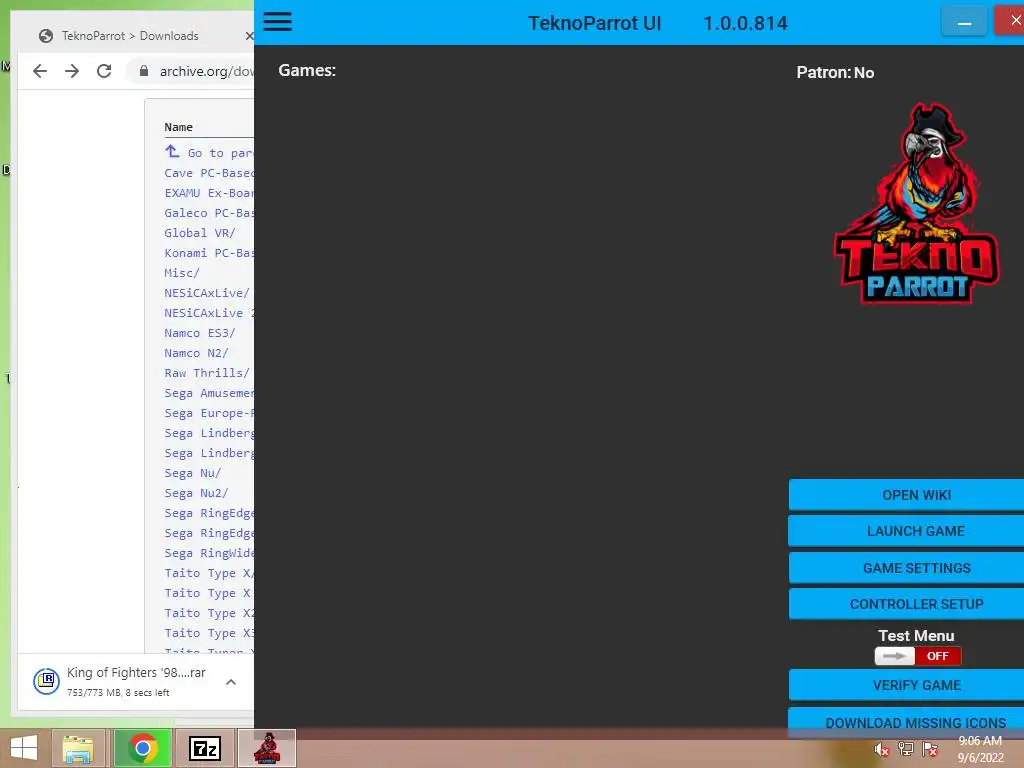Open the Sega Nu2/ folder link
The image size is (1024, 768).
tap(196, 493)
